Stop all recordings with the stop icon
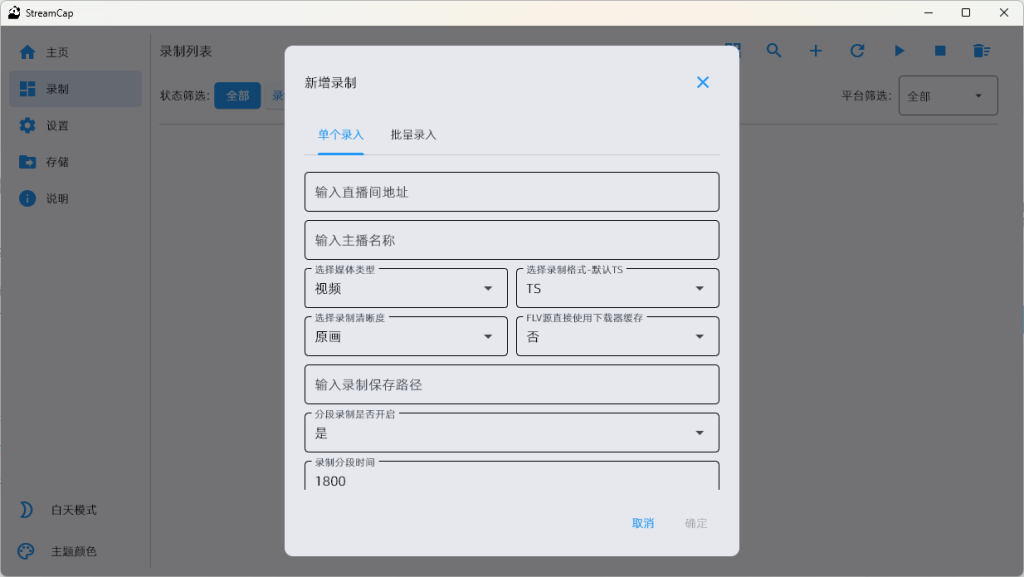Screen dimensions: 1024x577 point(940,50)
